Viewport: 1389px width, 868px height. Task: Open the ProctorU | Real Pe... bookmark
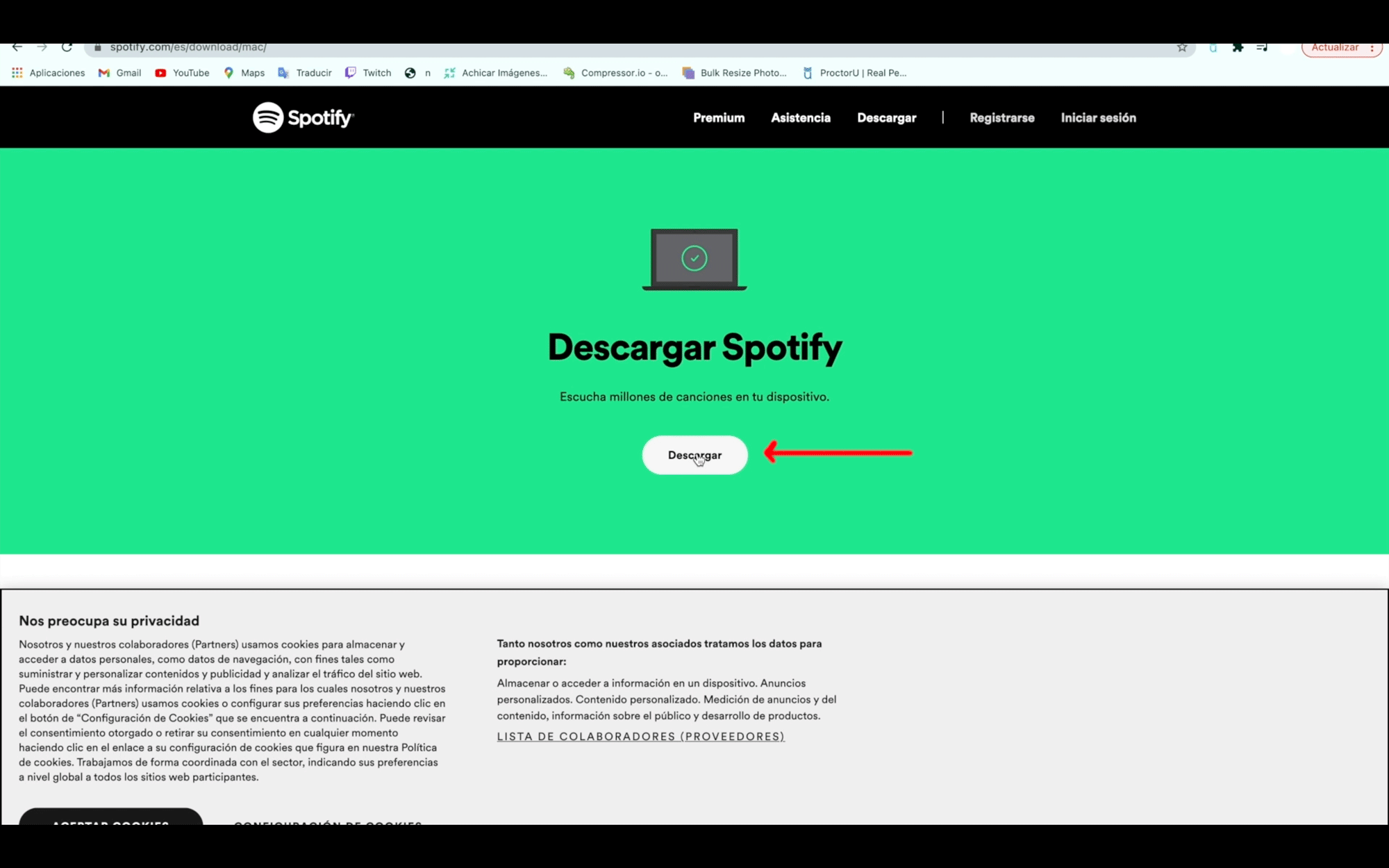coord(854,73)
